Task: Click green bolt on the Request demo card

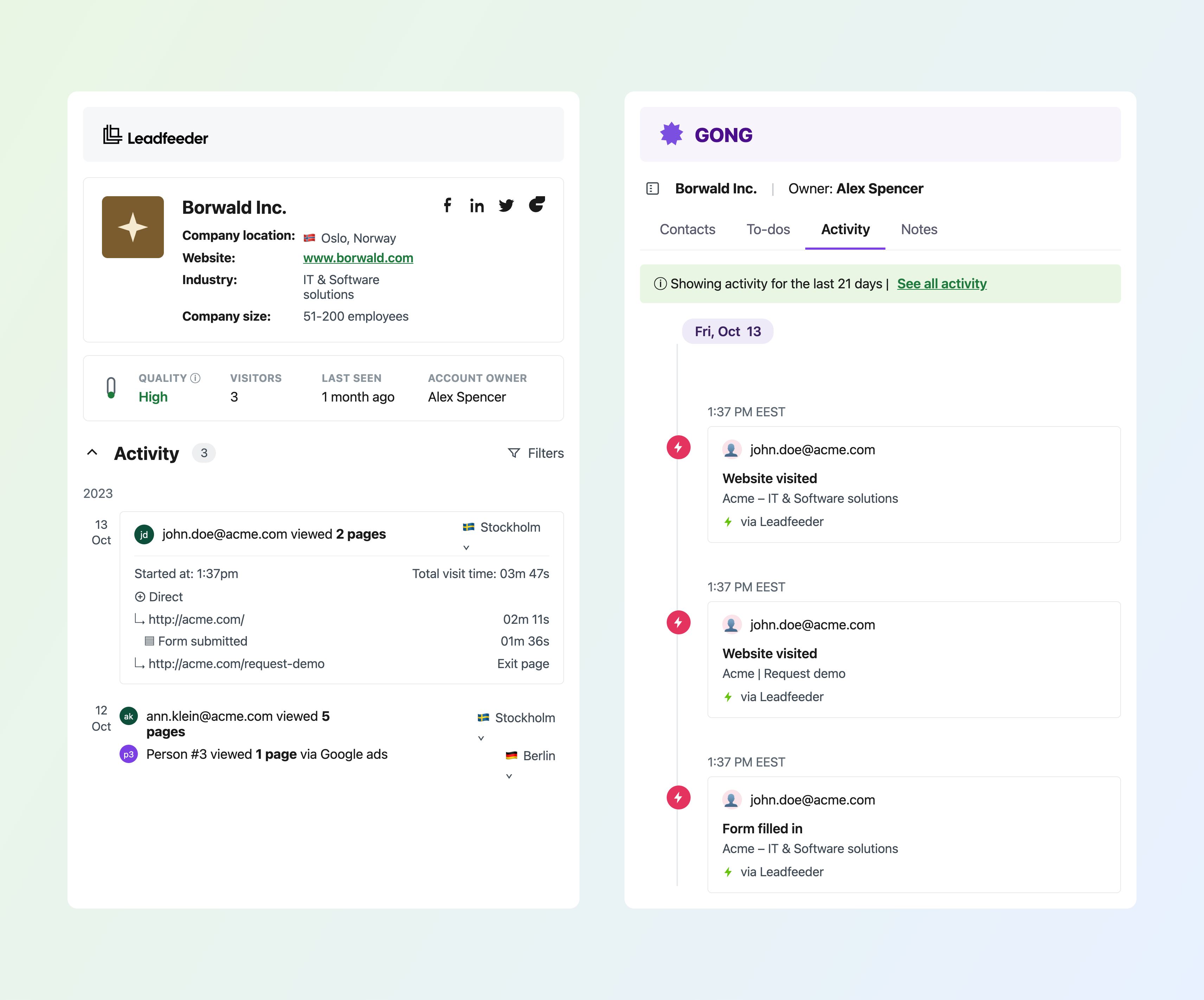Action: 728,697
